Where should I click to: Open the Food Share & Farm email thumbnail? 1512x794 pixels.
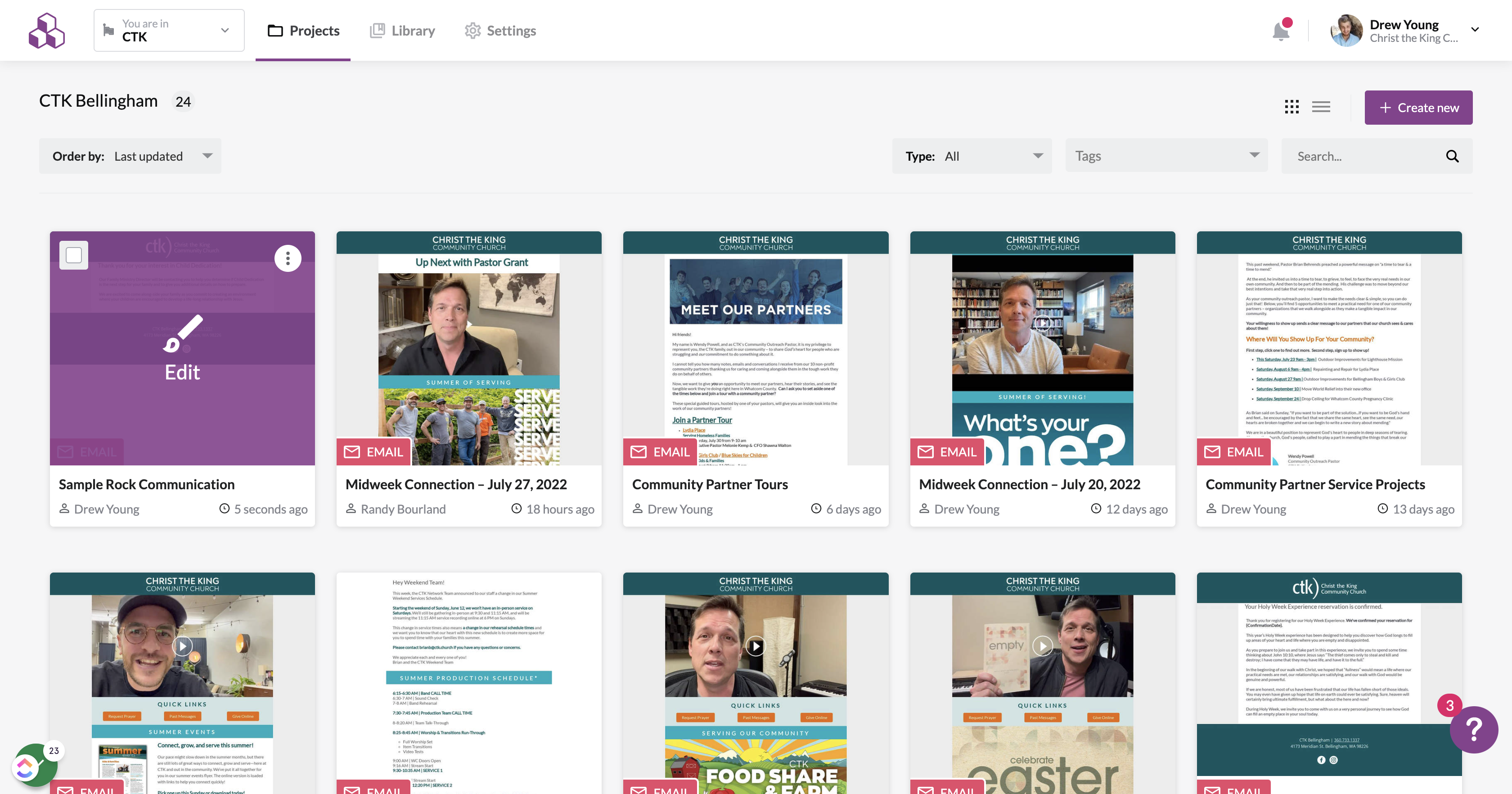point(756,684)
